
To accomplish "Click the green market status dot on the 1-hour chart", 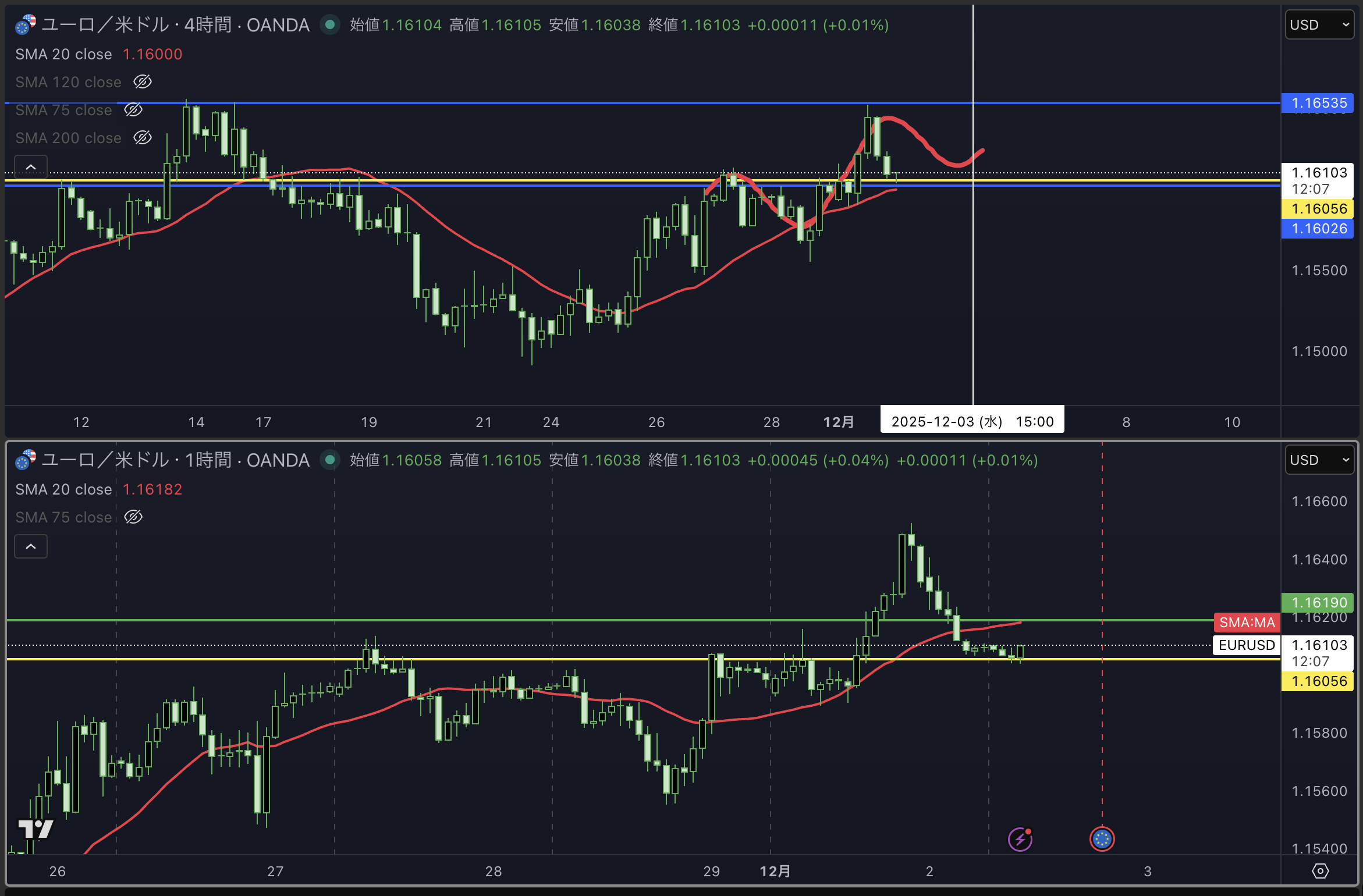I will (330, 460).
